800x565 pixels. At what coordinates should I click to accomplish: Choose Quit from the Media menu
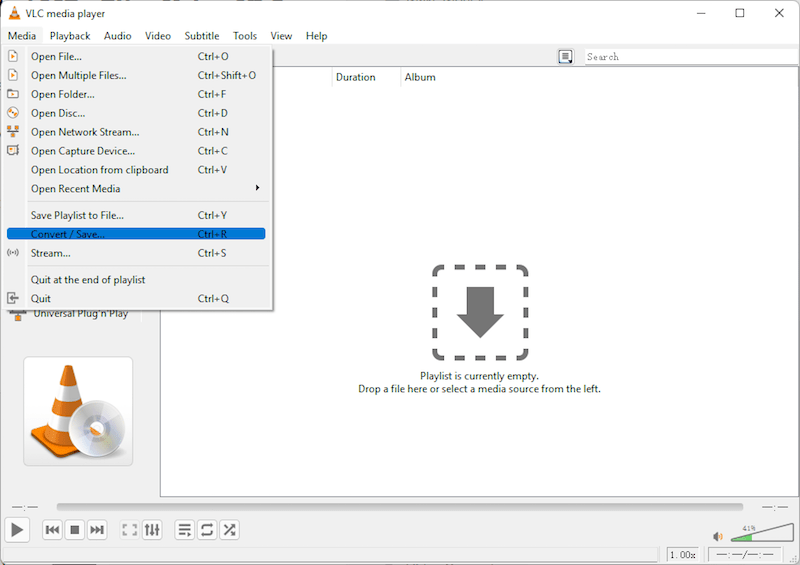pyautogui.click(x=136, y=298)
